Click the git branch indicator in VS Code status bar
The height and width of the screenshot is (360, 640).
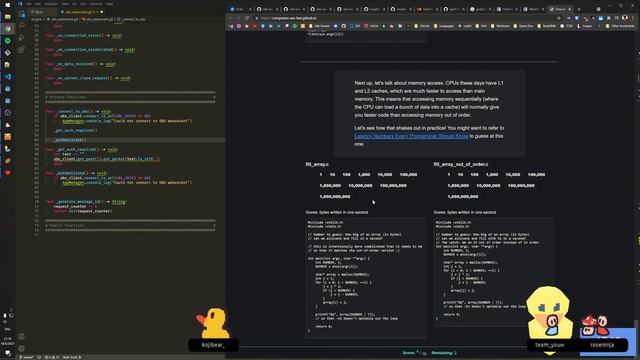click(x=26, y=357)
